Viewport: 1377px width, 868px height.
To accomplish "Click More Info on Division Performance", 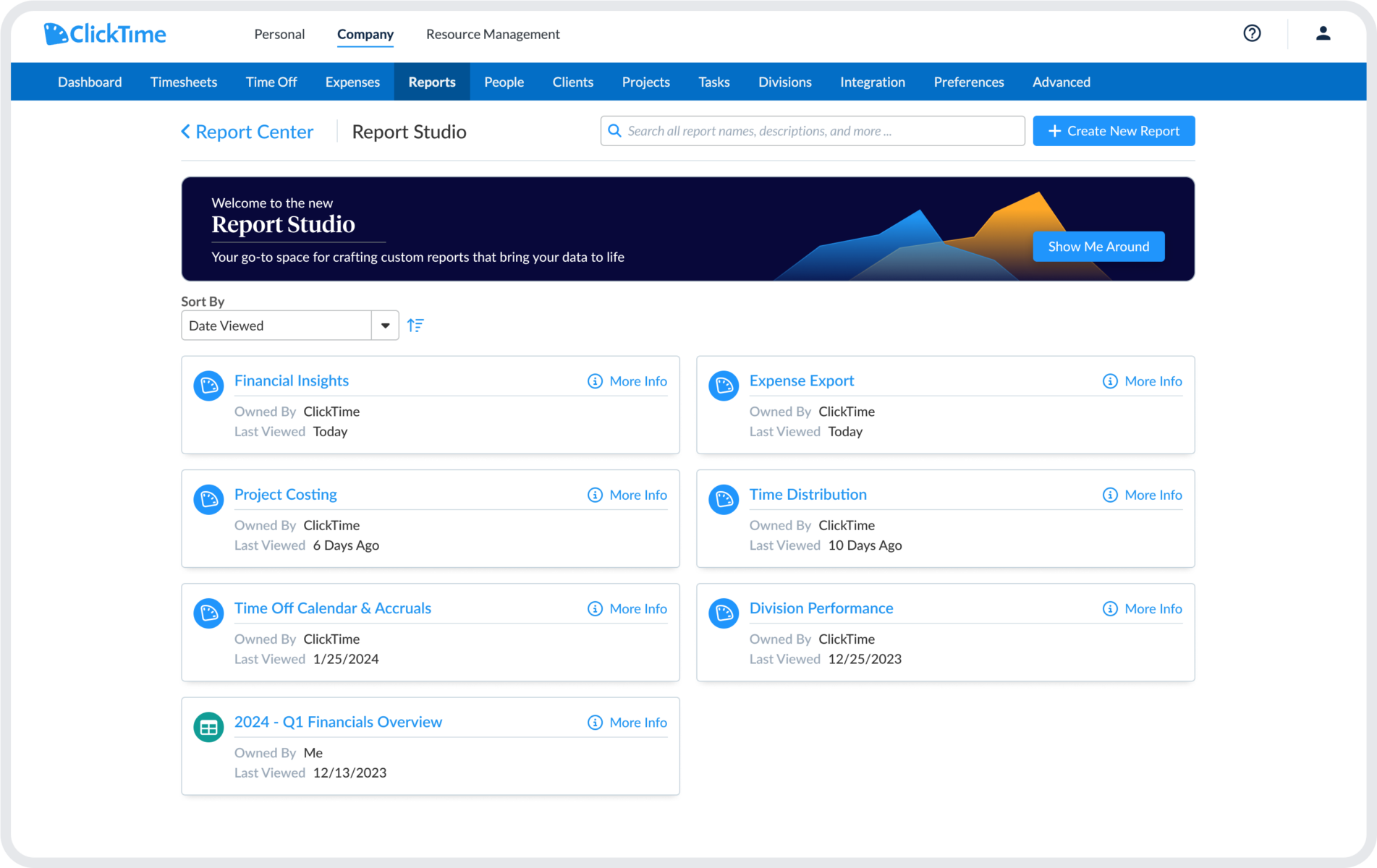I will (1153, 609).
